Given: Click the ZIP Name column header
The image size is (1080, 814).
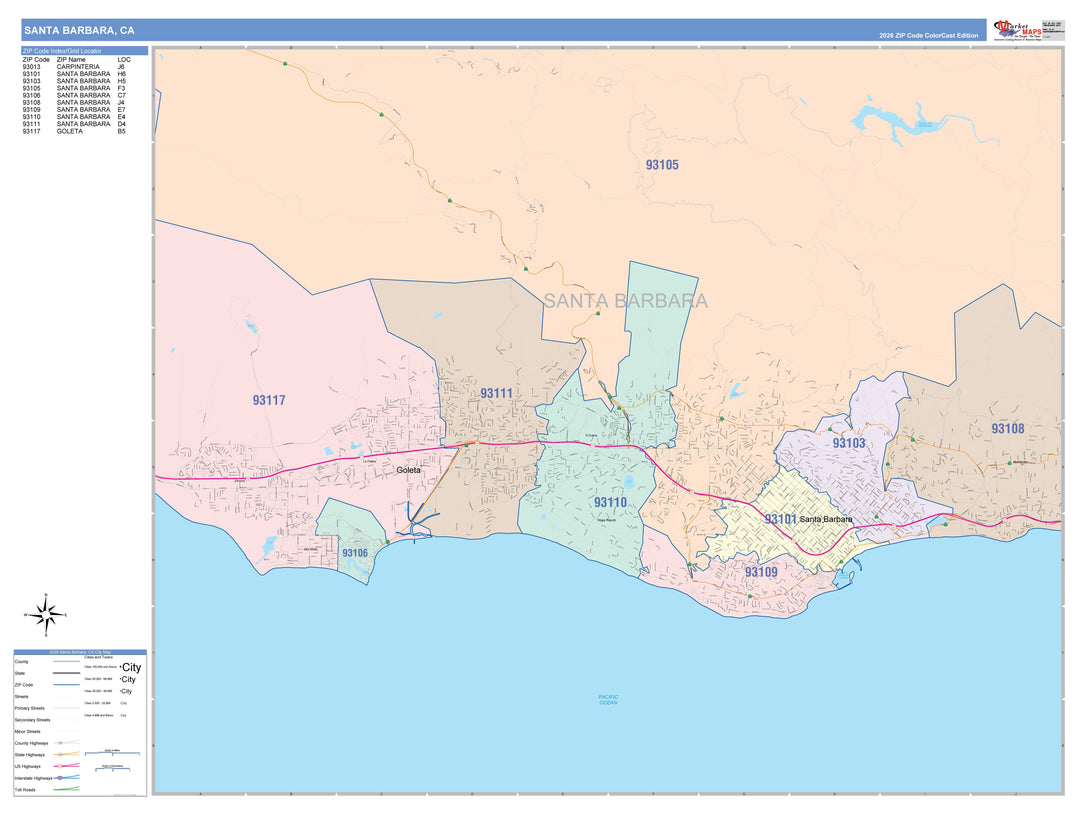Looking at the screenshot, I should [71, 60].
